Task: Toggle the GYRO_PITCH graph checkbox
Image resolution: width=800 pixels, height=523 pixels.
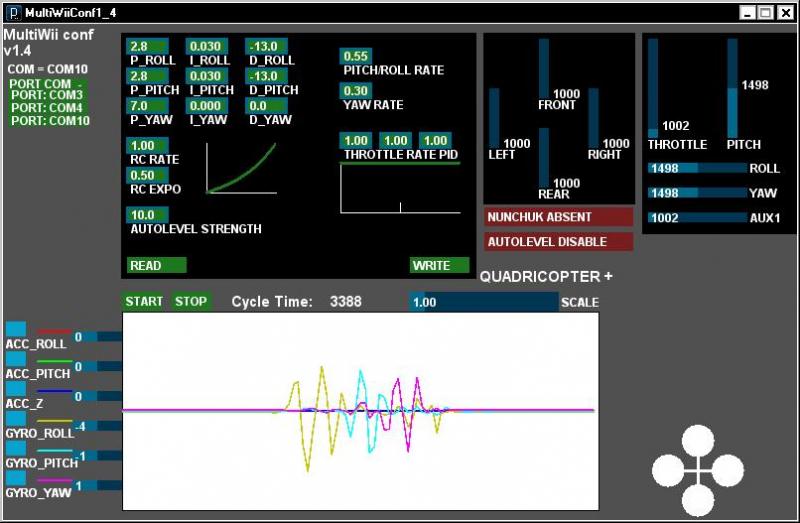Action: (16, 448)
